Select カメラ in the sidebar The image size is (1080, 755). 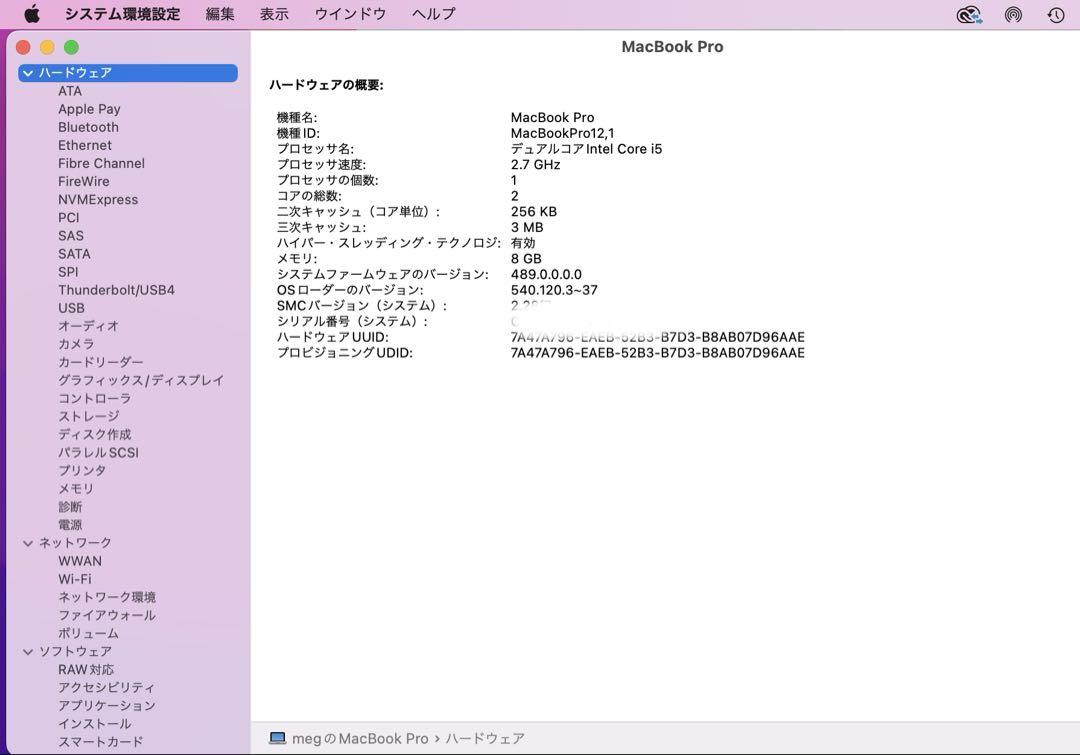coord(76,344)
